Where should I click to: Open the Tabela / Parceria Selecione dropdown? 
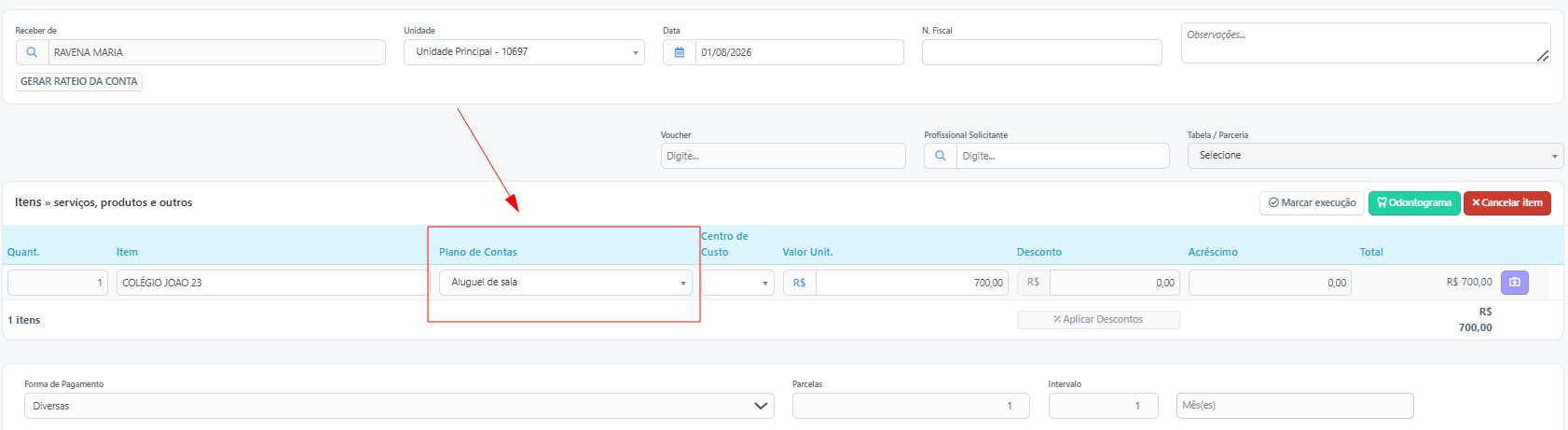tap(1375, 156)
